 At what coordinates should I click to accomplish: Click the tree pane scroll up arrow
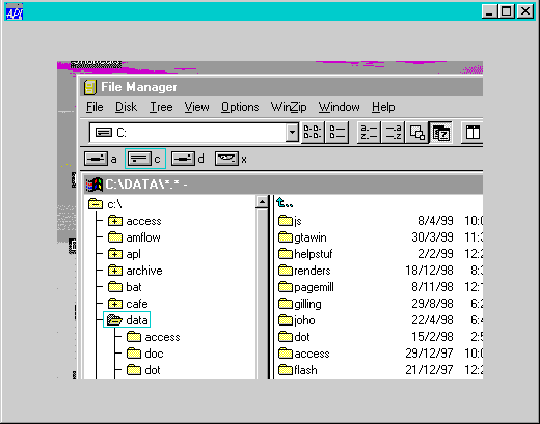pyautogui.click(x=262, y=201)
